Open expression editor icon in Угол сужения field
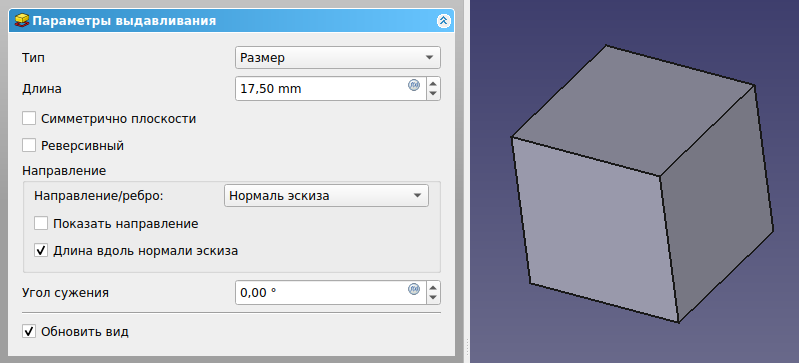The width and height of the screenshot is (799, 363). [414, 289]
